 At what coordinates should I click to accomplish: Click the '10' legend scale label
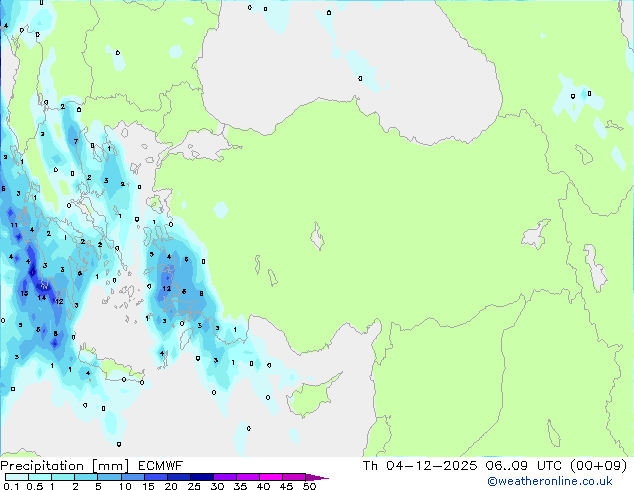coord(125,486)
